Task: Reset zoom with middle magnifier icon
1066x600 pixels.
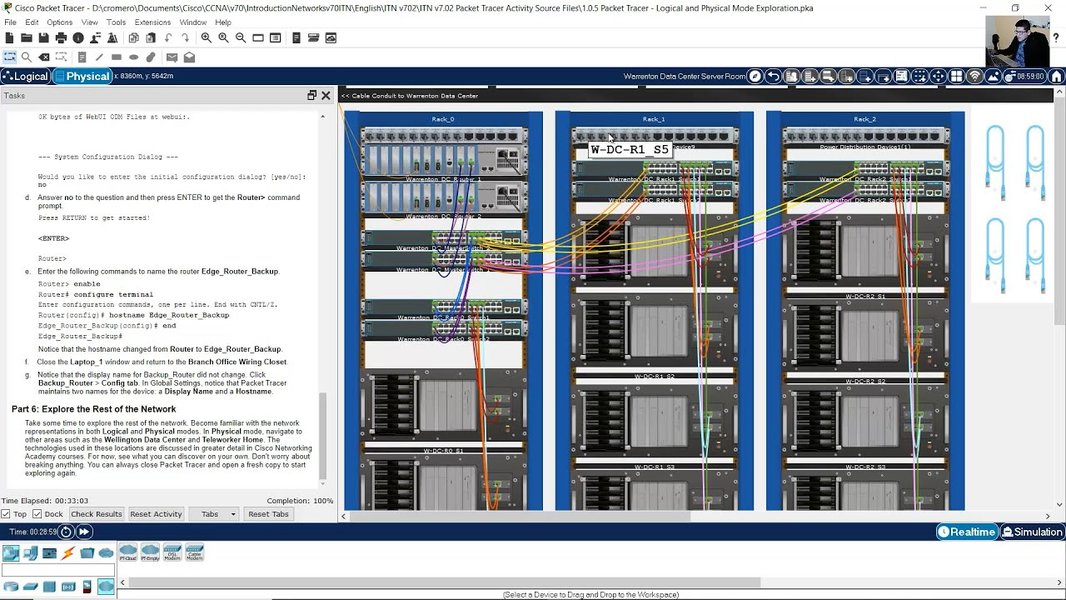Action: click(x=223, y=38)
